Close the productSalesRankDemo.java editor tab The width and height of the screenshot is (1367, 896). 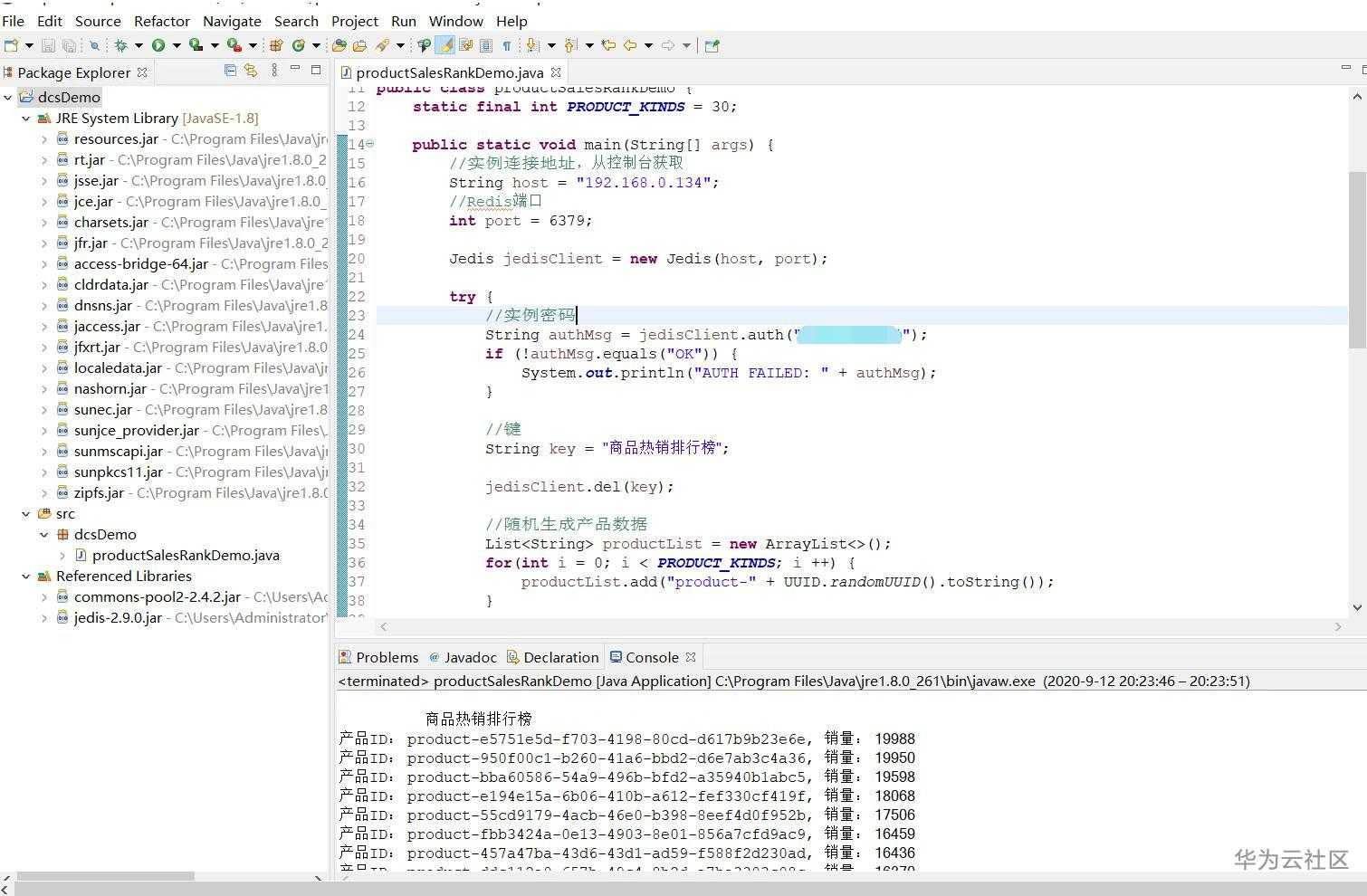pos(556,72)
